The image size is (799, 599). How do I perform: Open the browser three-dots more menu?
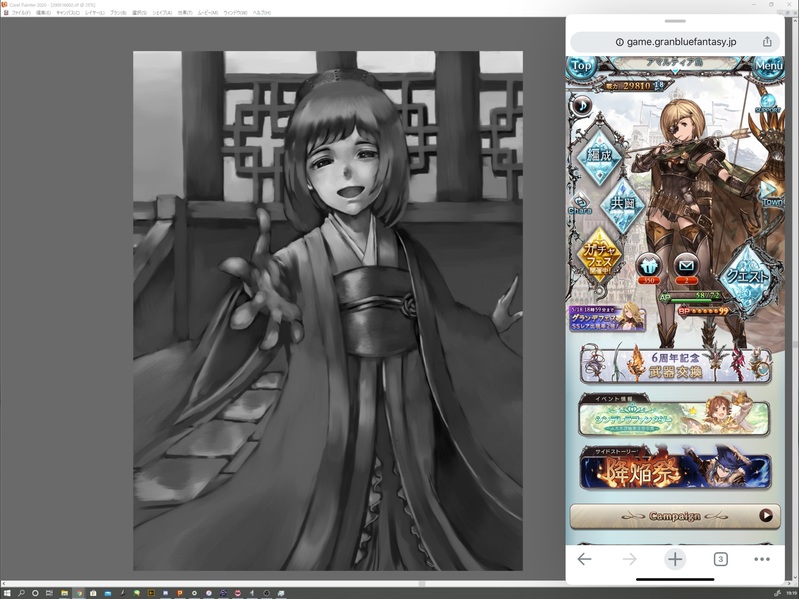pyautogui.click(x=762, y=559)
